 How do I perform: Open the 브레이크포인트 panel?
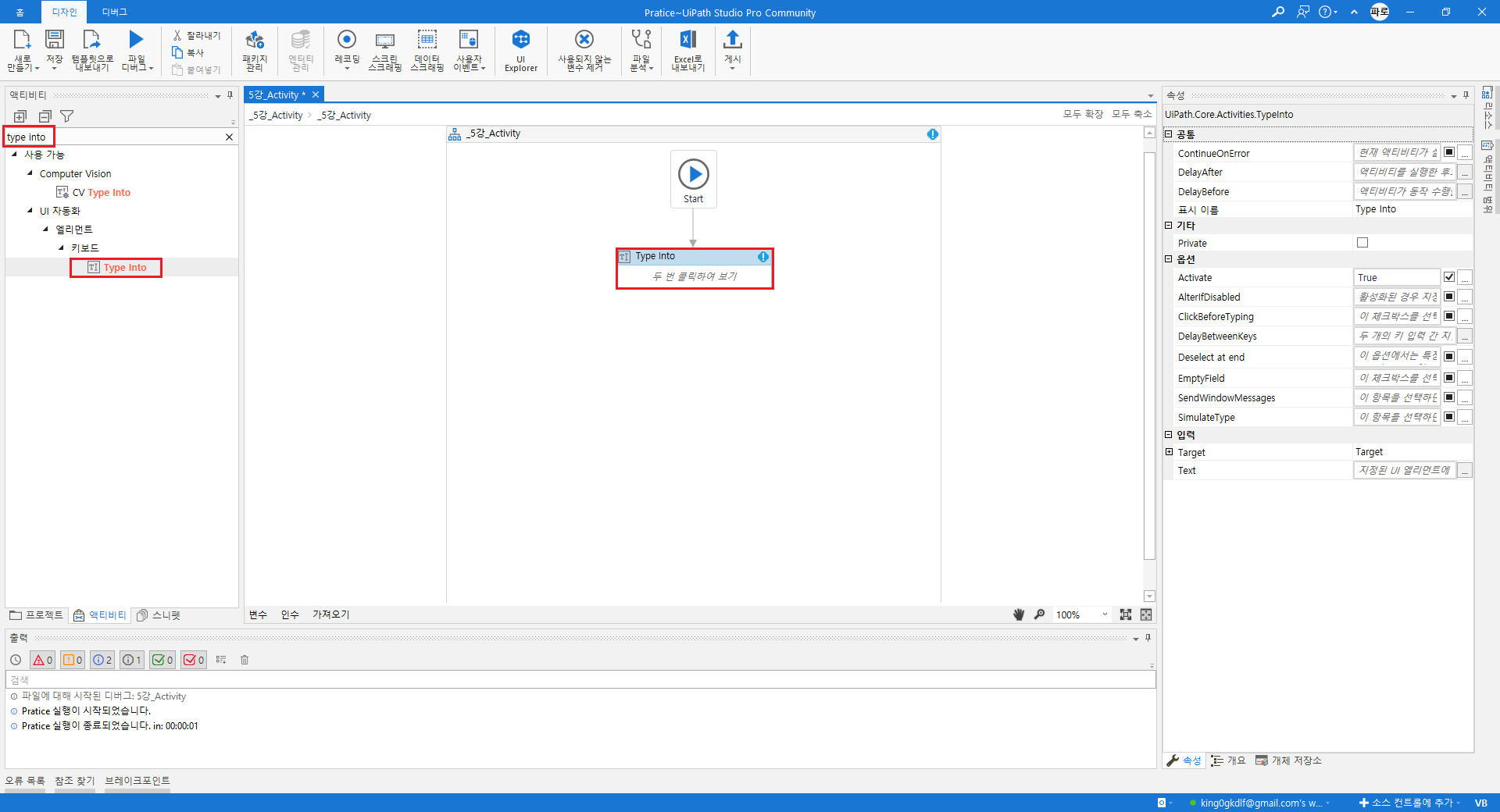pos(137,781)
